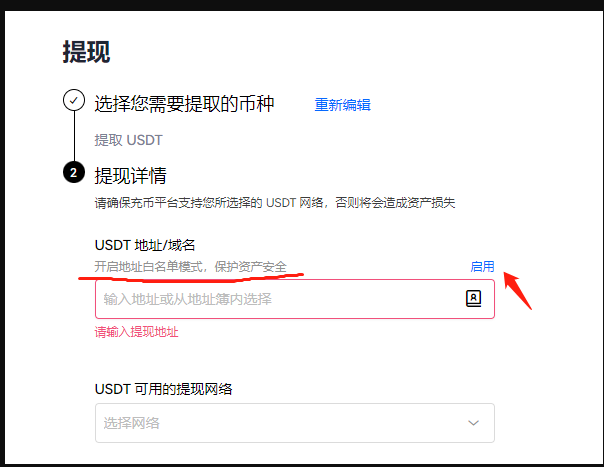Screen dimensions: 604x467
Task: Click the USDT 地址/域名 field label
Action: tap(145, 245)
